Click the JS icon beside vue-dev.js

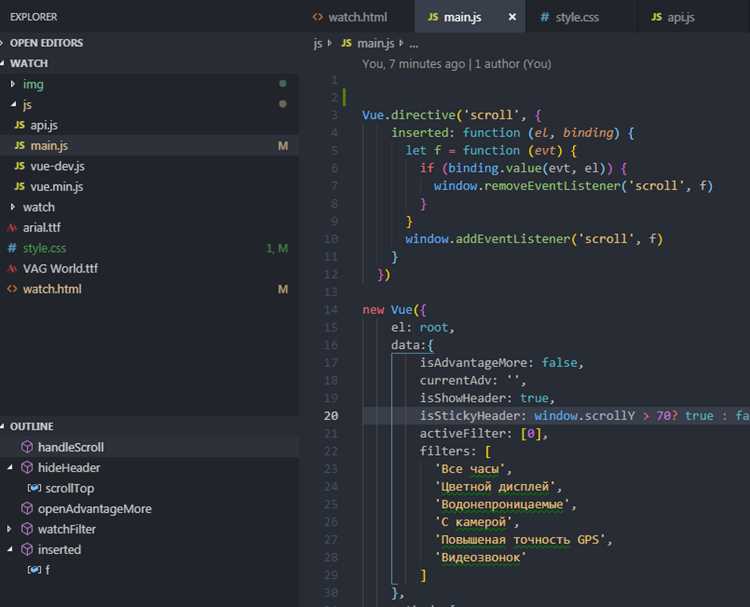[20, 166]
